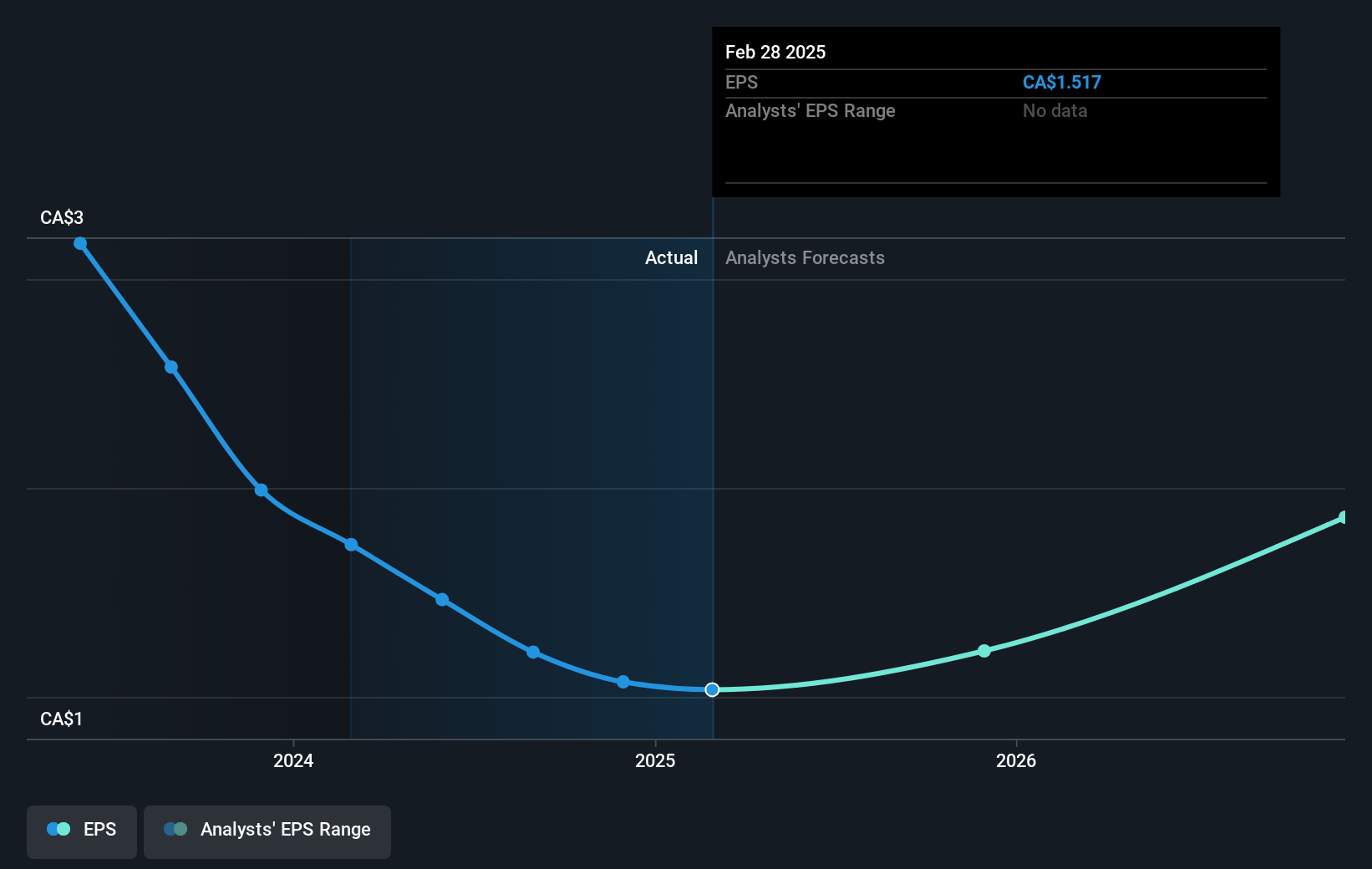The height and width of the screenshot is (869, 1372).
Task: Click the 2025 label on the x-axis
Action: click(x=655, y=761)
